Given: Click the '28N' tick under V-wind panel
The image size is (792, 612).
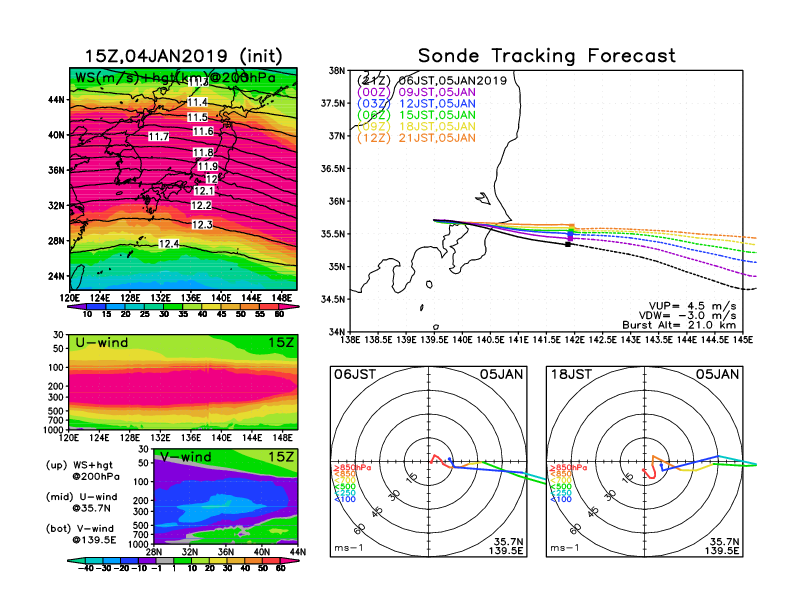Looking at the screenshot, I should (153, 552).
